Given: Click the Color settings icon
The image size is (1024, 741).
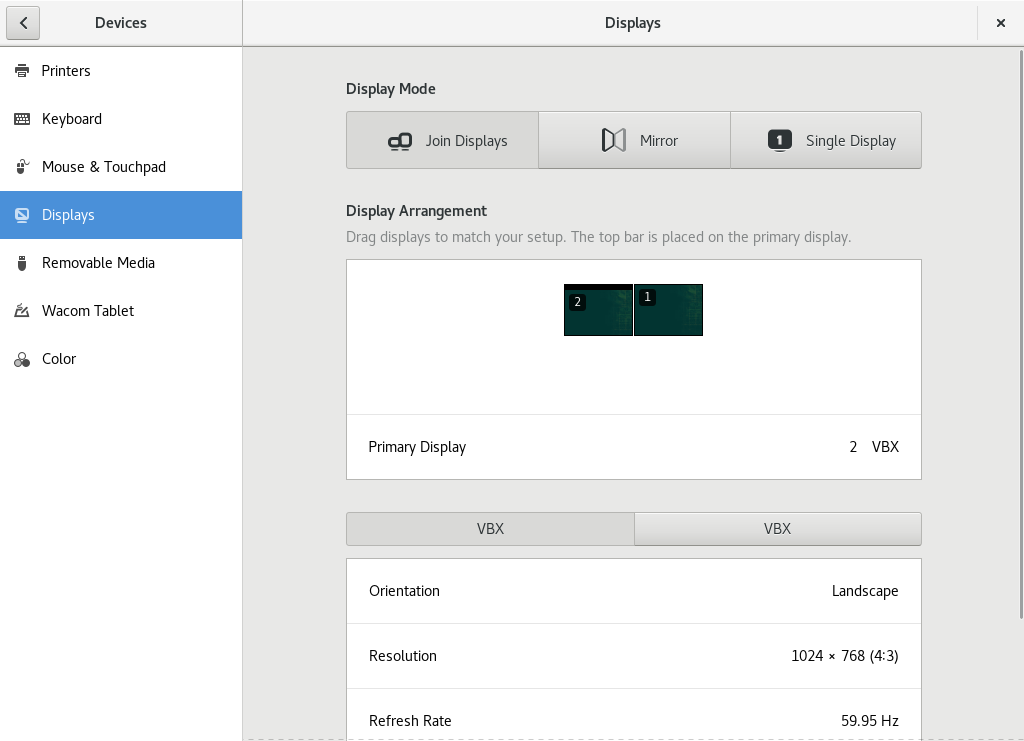Looking at the screenshot, I should tap(22, 359).
